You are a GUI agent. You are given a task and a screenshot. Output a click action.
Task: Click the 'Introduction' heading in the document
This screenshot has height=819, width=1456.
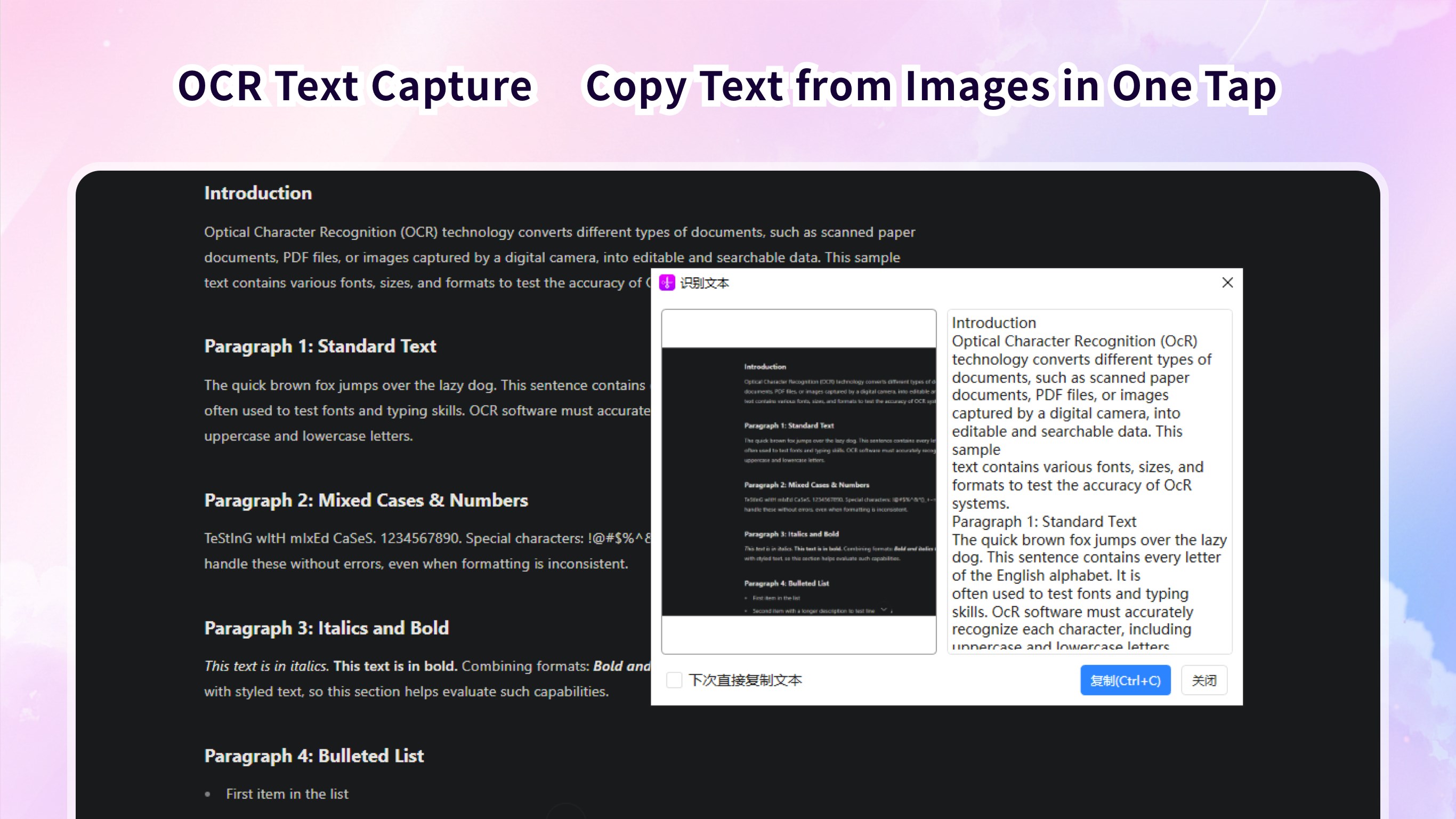(x=258, y=193)
